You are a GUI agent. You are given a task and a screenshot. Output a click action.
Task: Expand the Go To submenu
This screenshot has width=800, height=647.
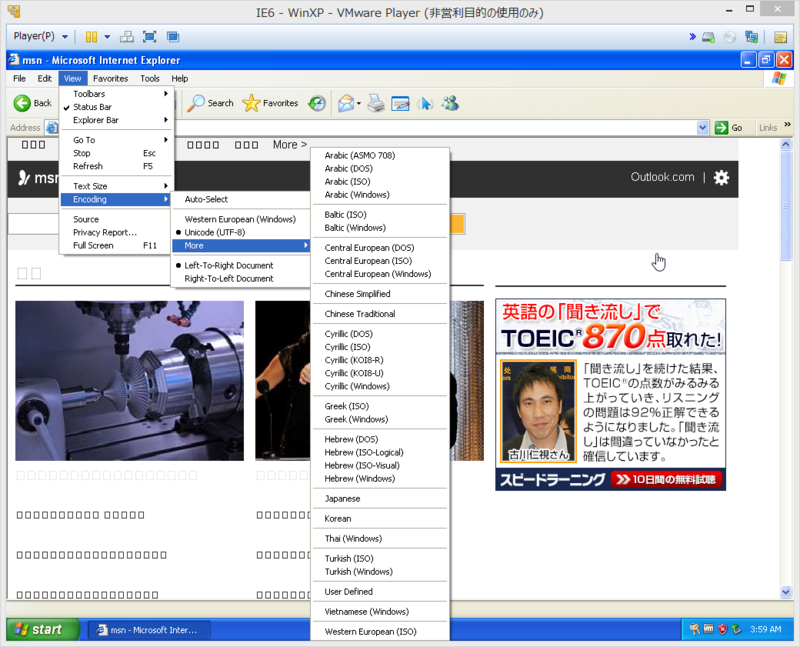(x=117, y=140)
